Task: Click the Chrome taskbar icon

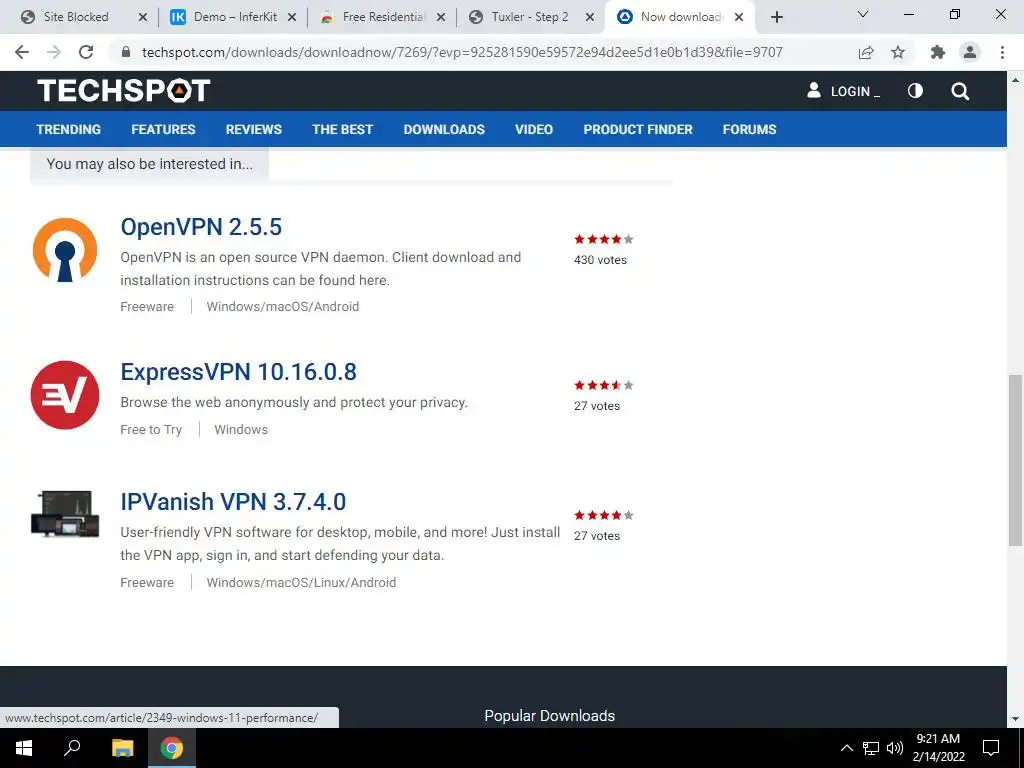Action: [172, 748]
